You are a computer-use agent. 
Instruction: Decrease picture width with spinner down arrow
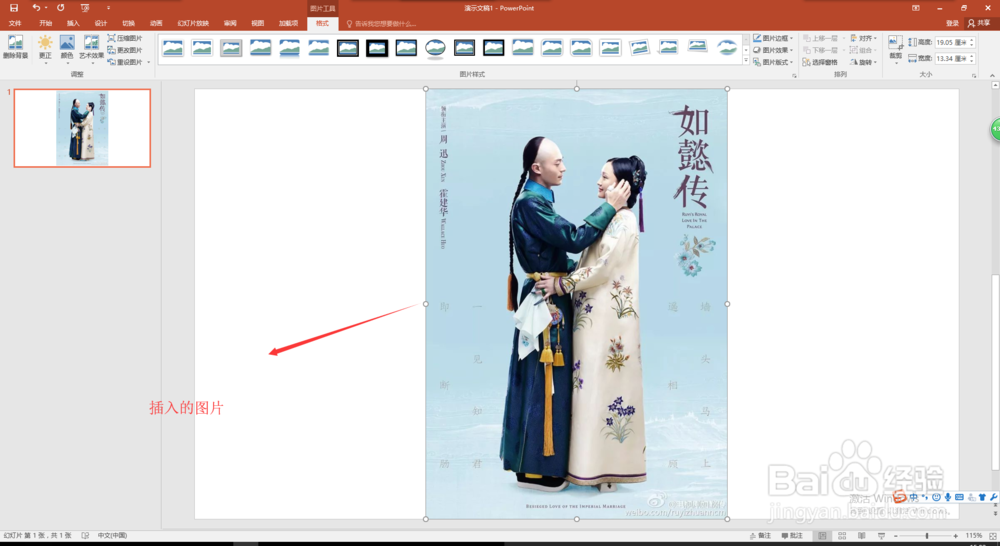coord(972,61)
